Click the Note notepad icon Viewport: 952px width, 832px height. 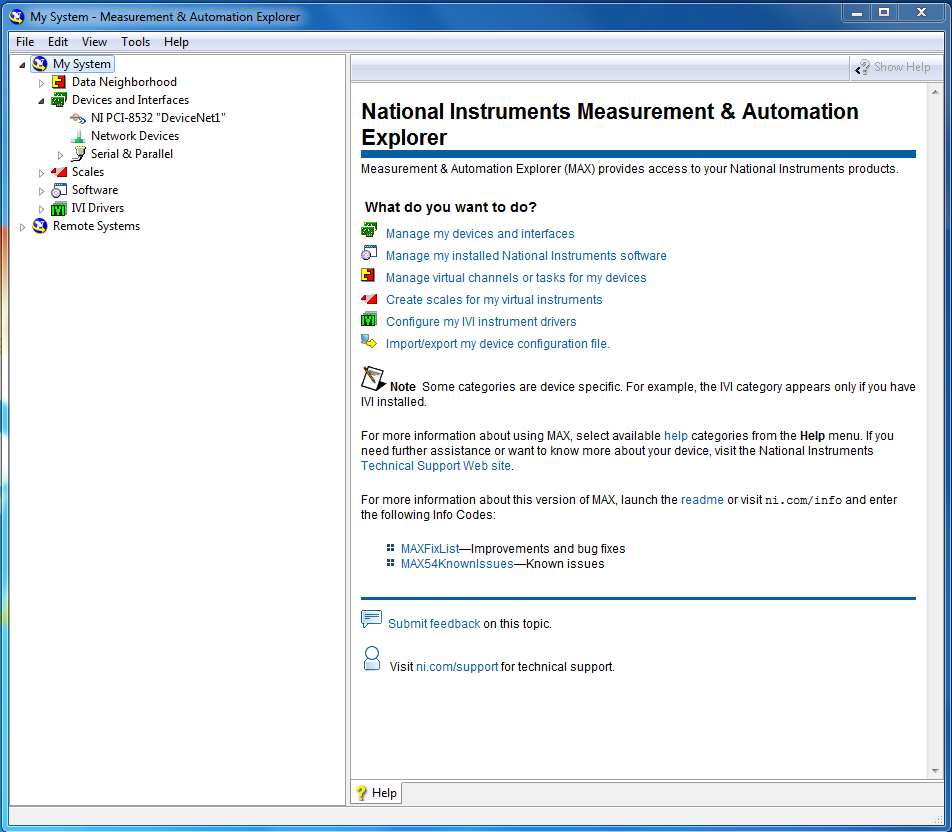(373, 378)
